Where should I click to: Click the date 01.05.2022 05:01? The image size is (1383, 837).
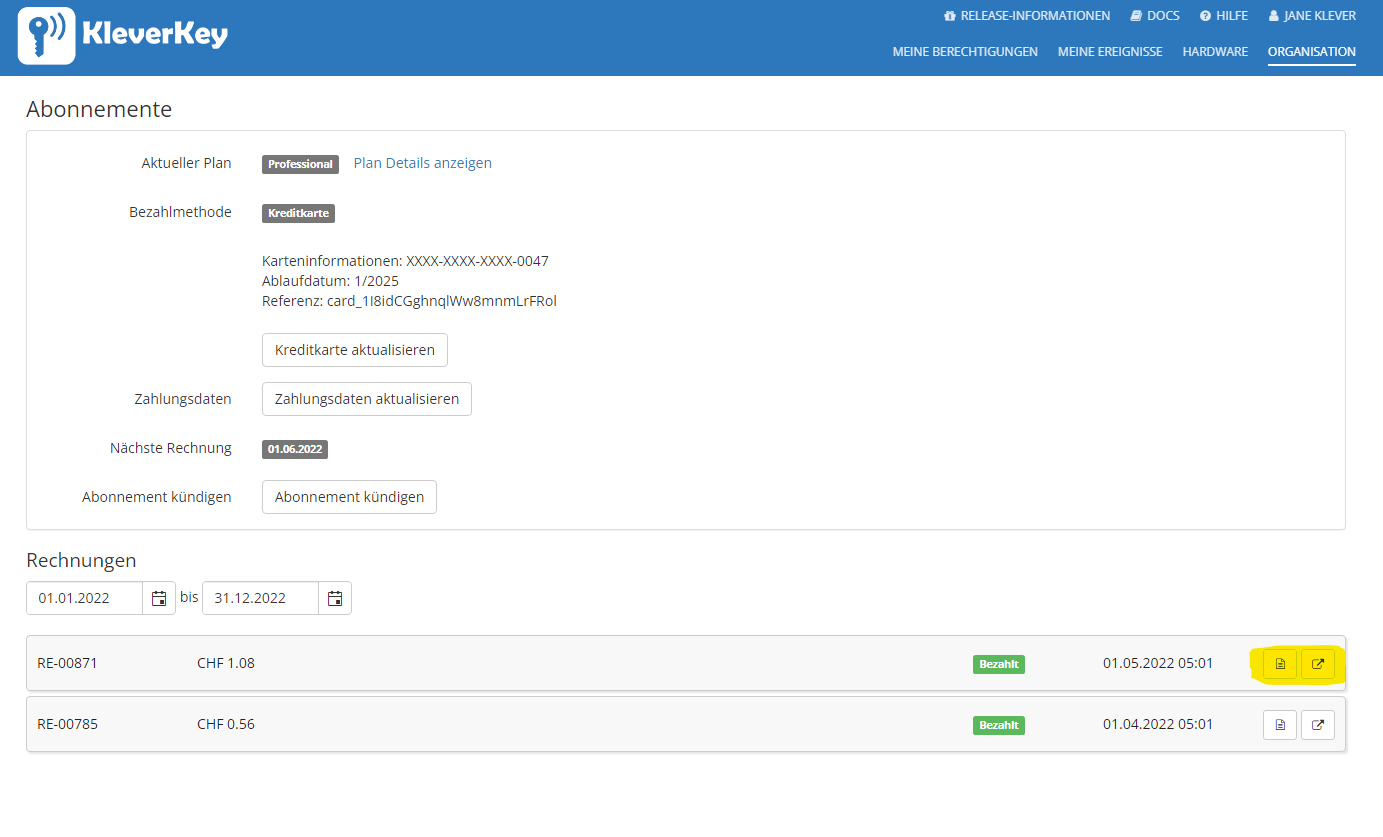coord(1158,663)
